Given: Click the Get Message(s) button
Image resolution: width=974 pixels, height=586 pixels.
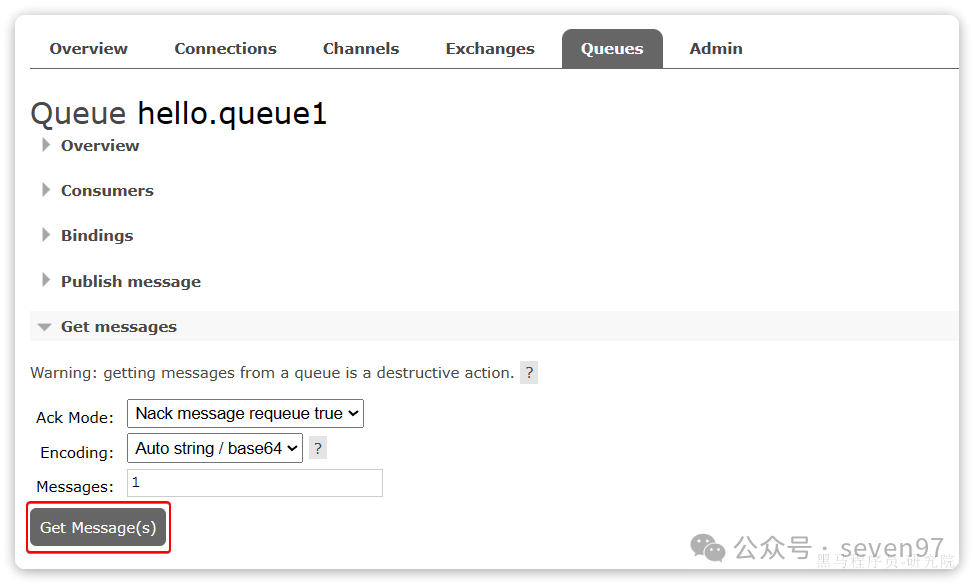Looking at the screenshot, I should pyautogui.click(x=98, y=528).
